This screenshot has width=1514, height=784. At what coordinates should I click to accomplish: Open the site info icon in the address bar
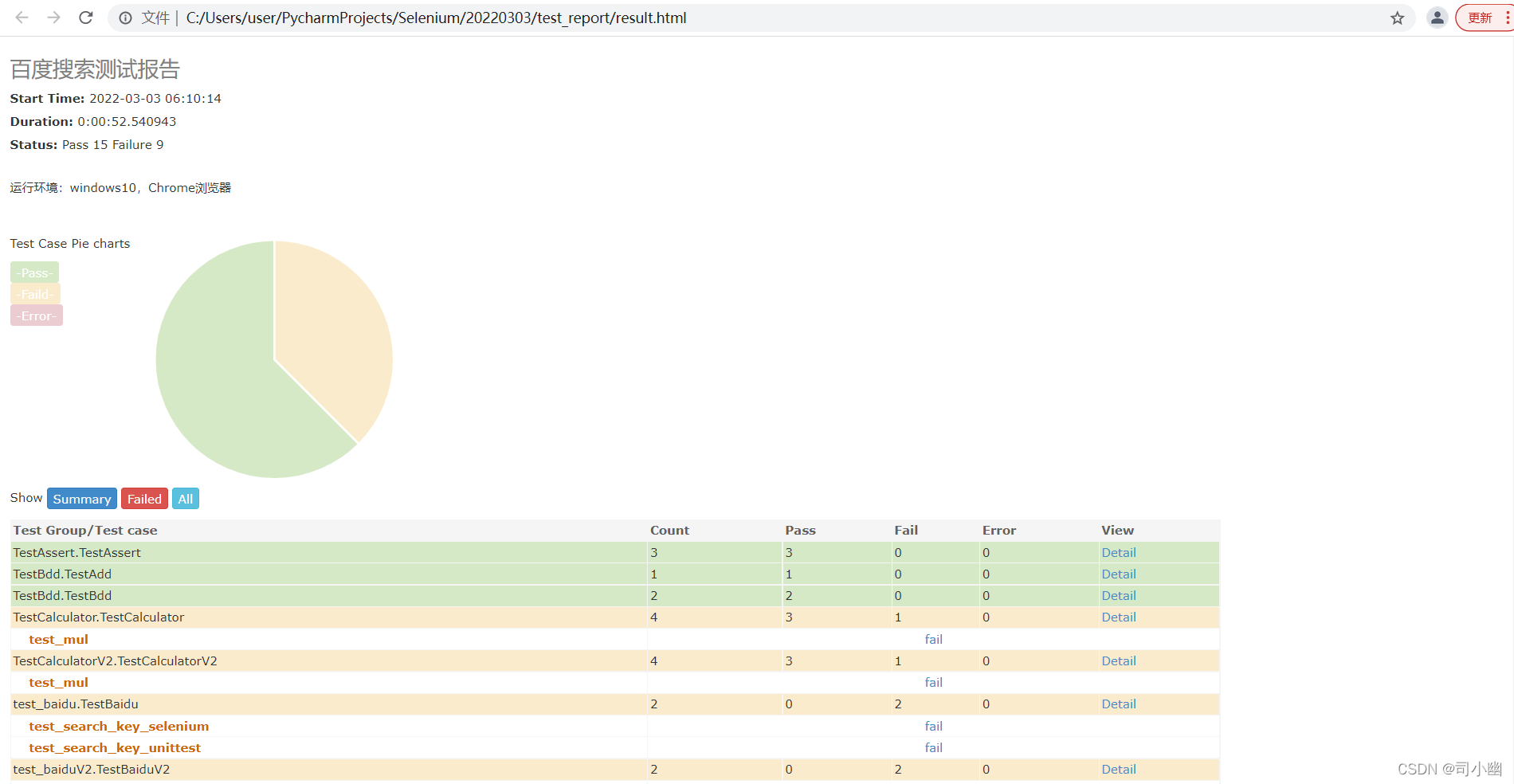[x=125, y=18]
